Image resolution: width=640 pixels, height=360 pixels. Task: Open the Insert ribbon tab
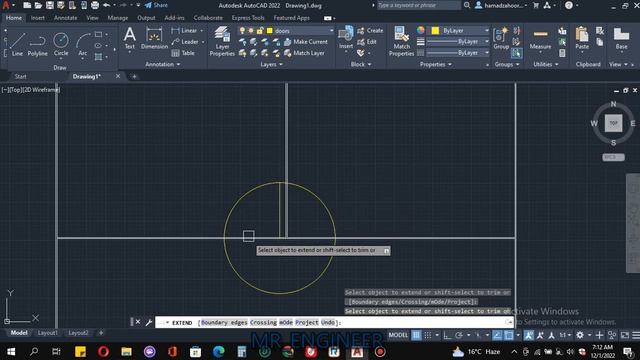click(x=38, y=18)
